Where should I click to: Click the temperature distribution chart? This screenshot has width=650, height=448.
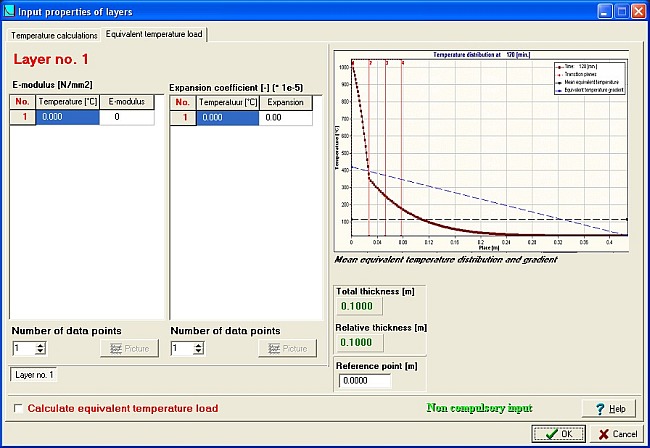tap(481, 151)
